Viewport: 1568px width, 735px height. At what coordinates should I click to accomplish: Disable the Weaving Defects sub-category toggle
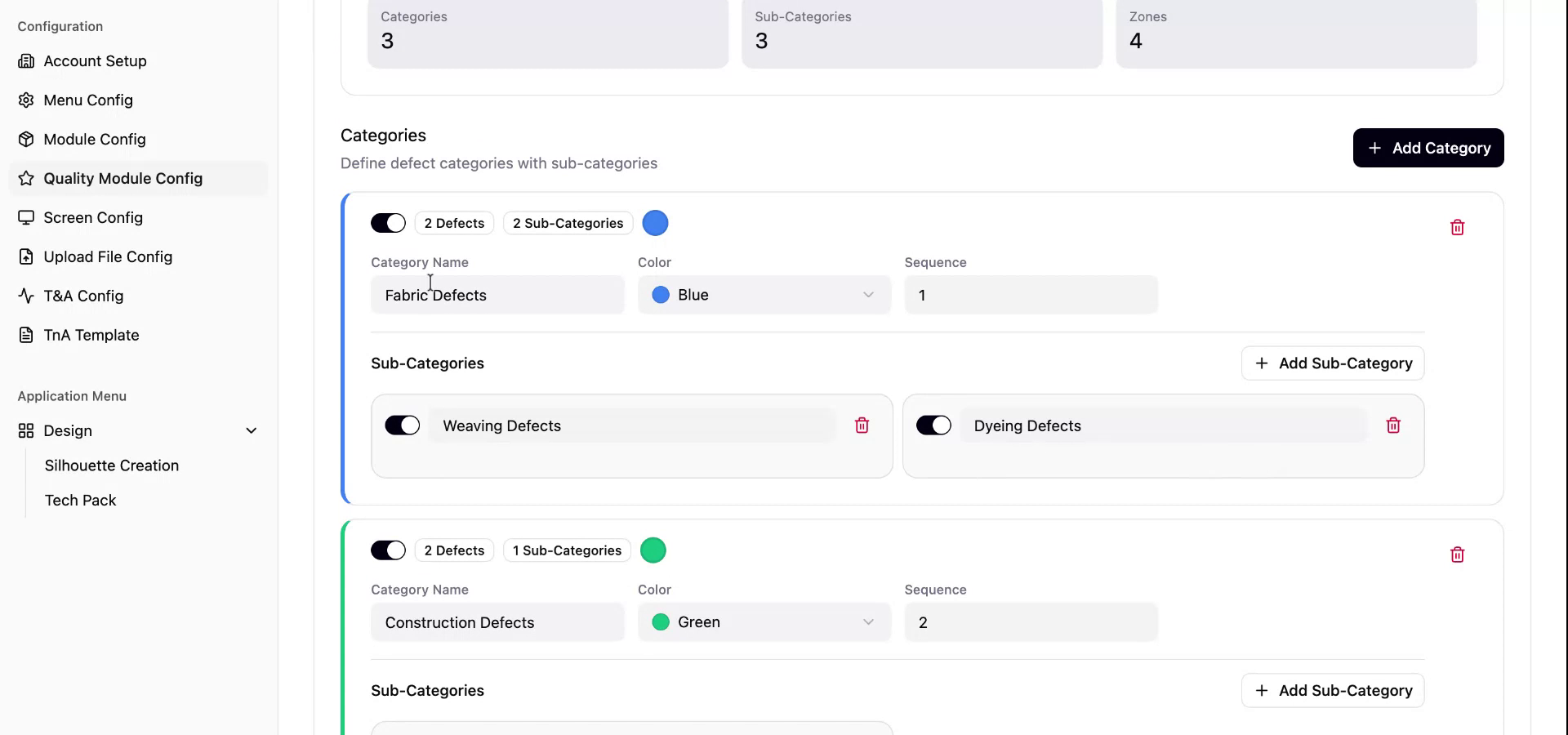tap(402, 425)
